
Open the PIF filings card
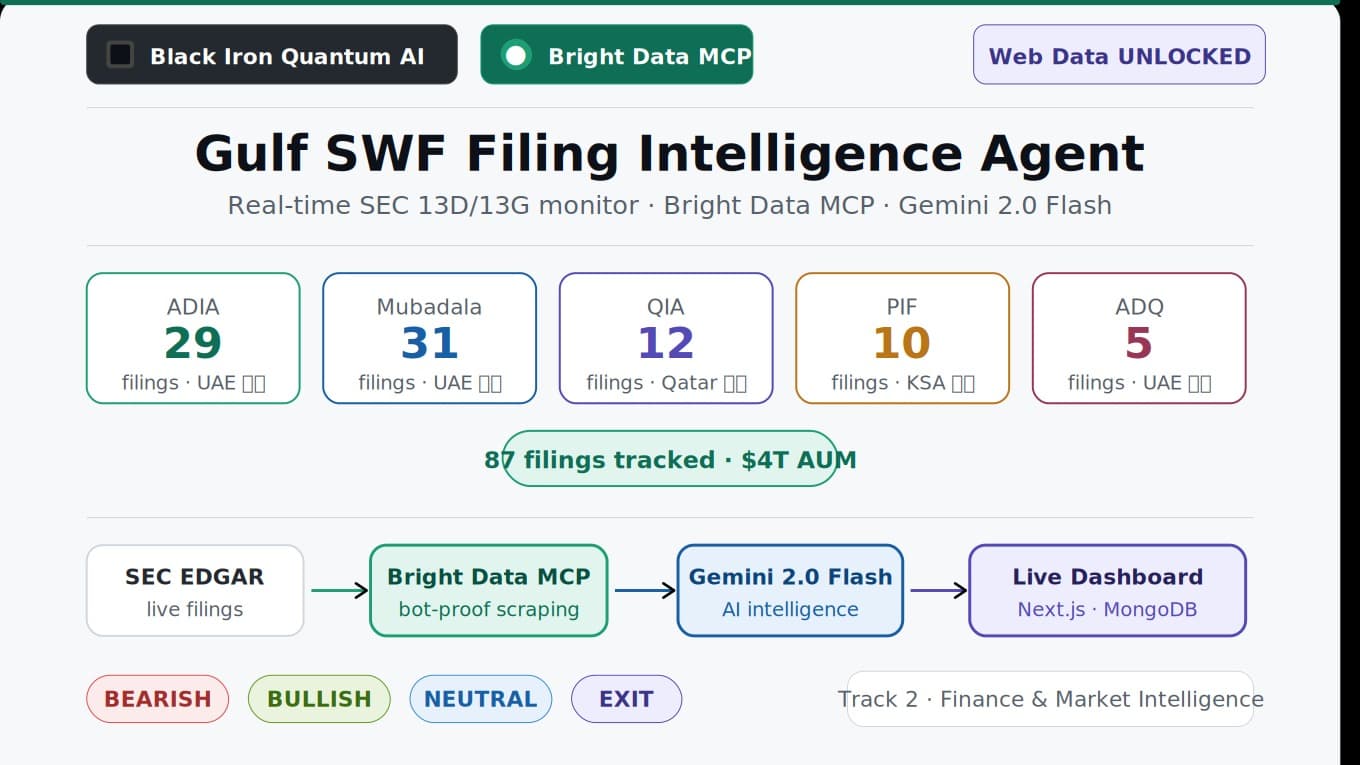pyautogui.click(x=902, y=338)
